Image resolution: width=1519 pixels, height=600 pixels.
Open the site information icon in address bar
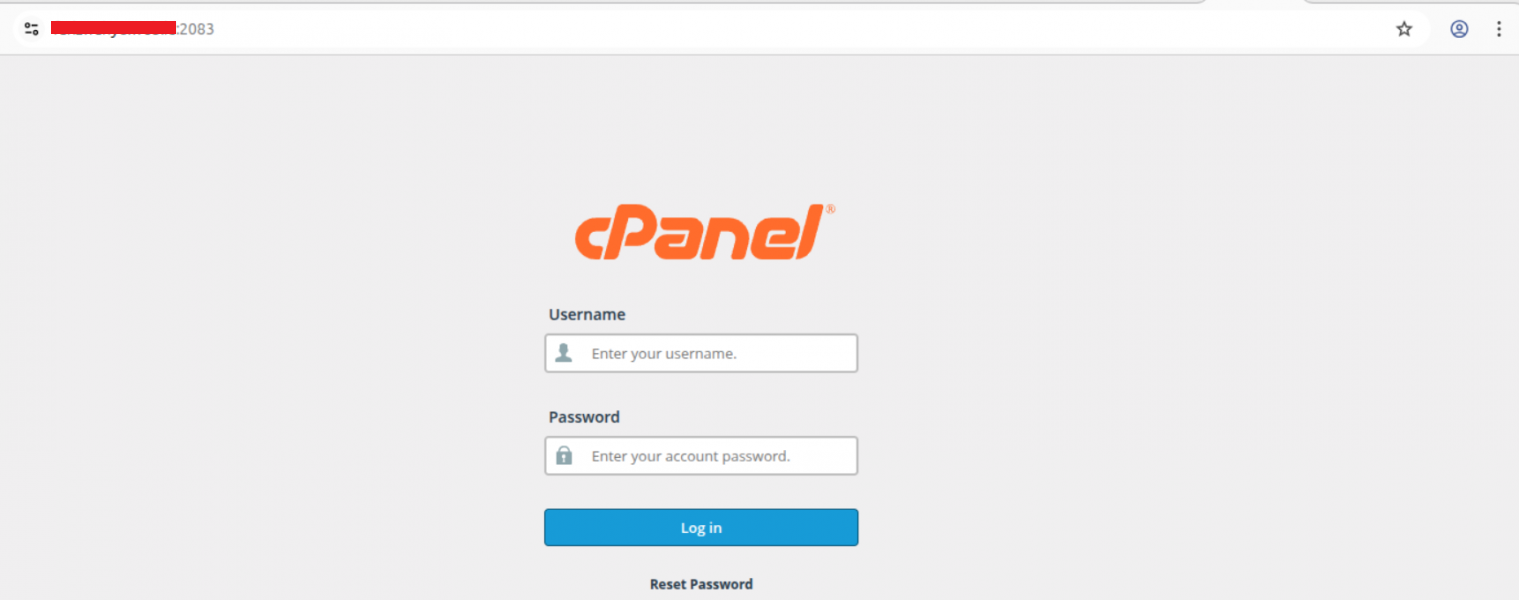(x=31, y=29)
